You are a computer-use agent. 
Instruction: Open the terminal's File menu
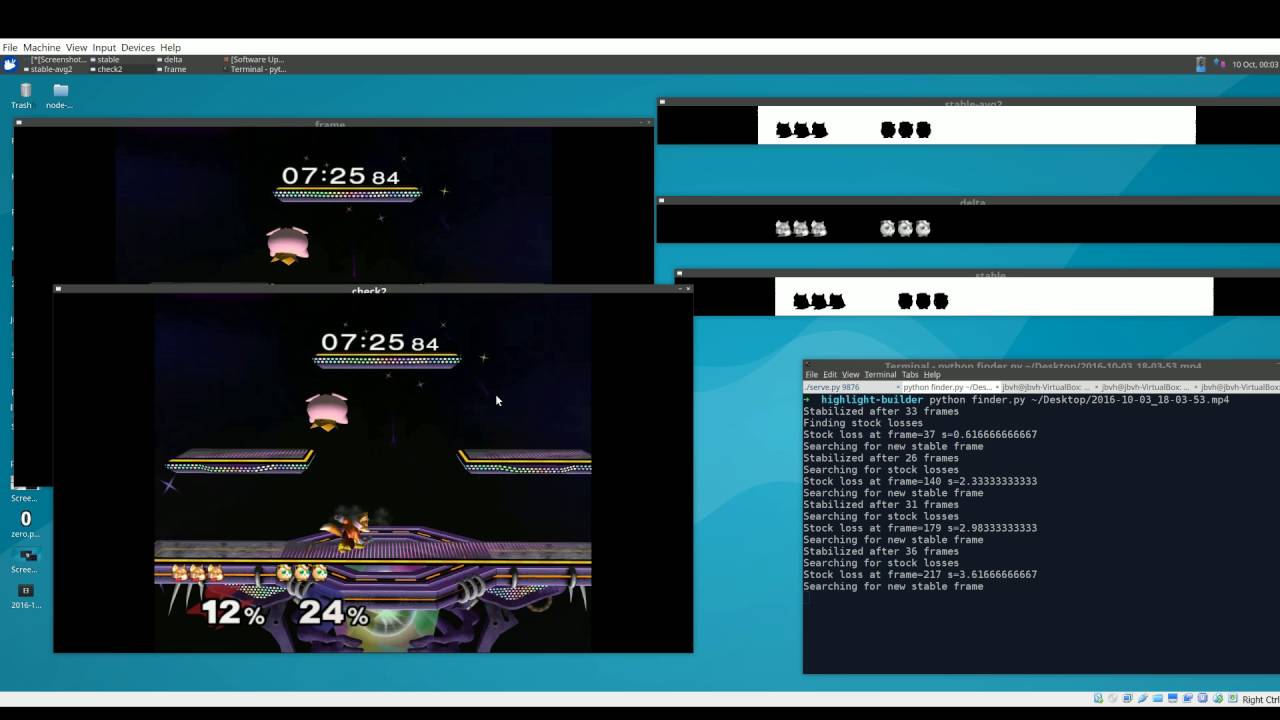pyautogui.click(x=812, y=374)
